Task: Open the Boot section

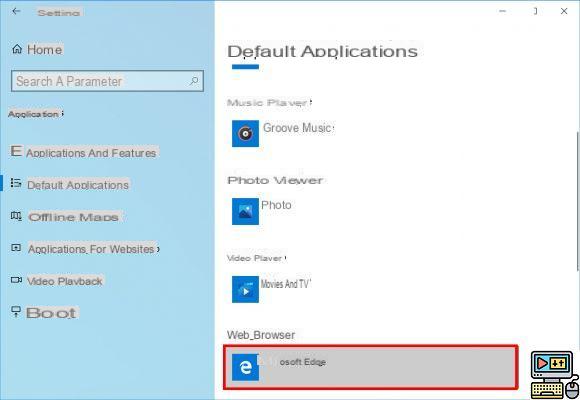Action: point(44,313)
